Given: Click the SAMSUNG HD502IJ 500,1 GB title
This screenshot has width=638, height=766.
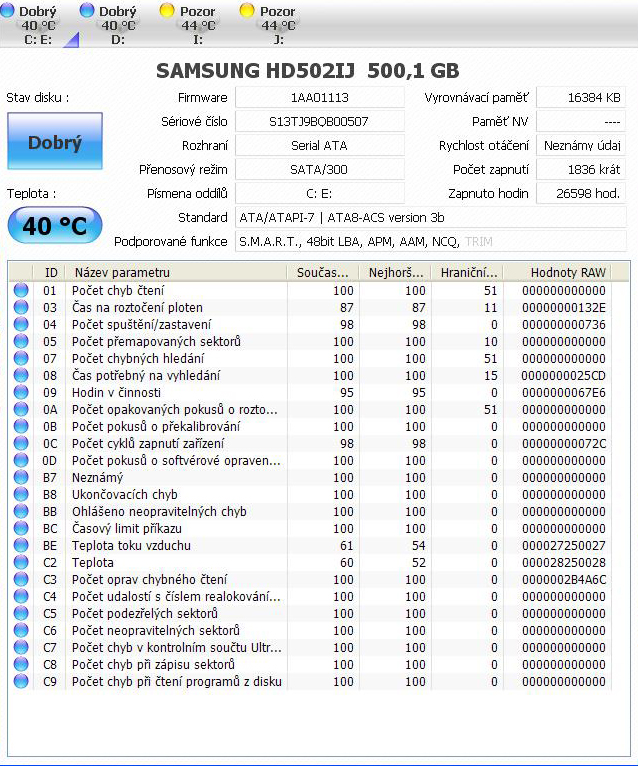Looking at the screenshot, I should tap(308, 71).
